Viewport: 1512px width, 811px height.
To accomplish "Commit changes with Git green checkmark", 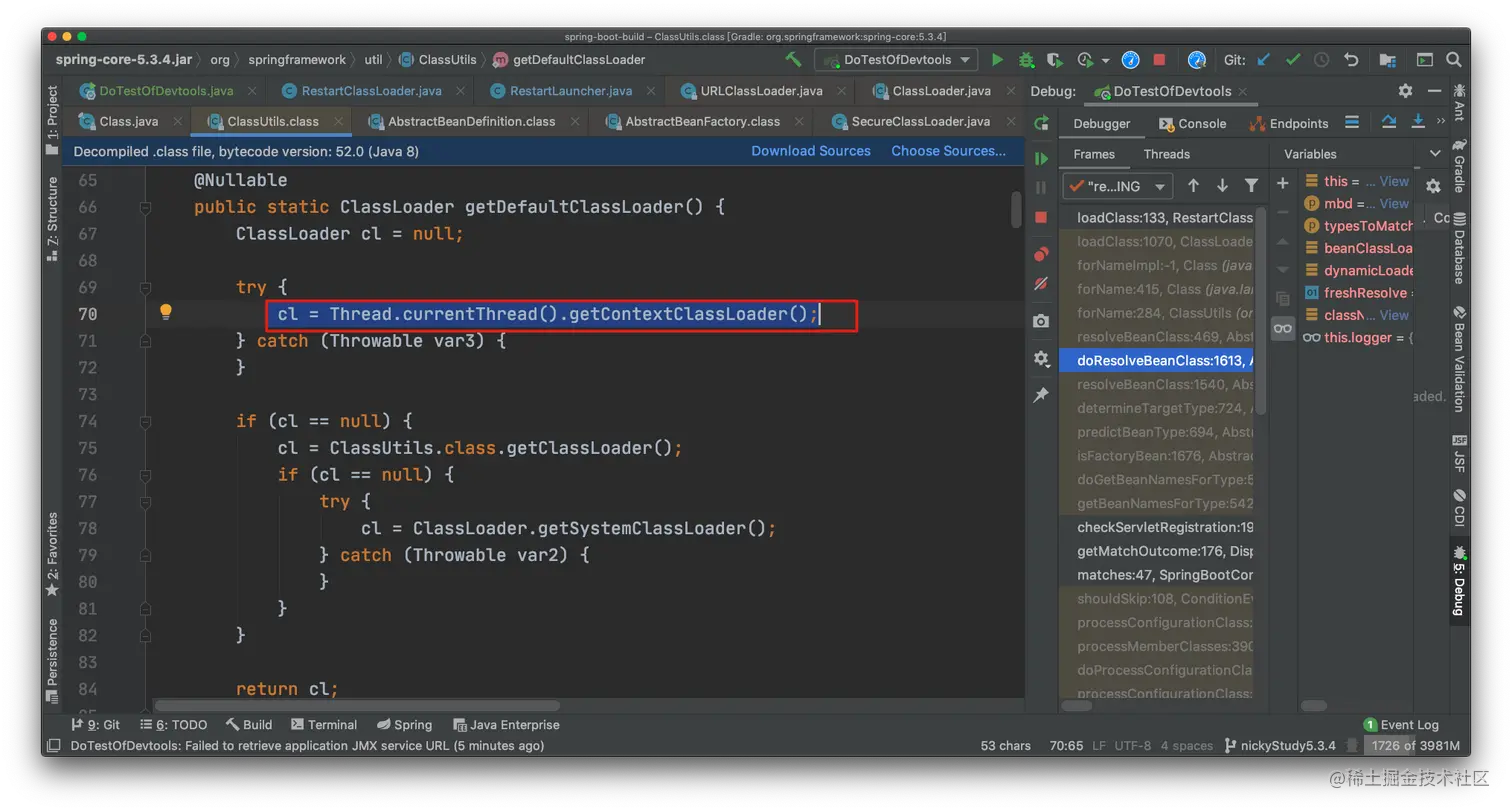I will tap(1293, 60).
